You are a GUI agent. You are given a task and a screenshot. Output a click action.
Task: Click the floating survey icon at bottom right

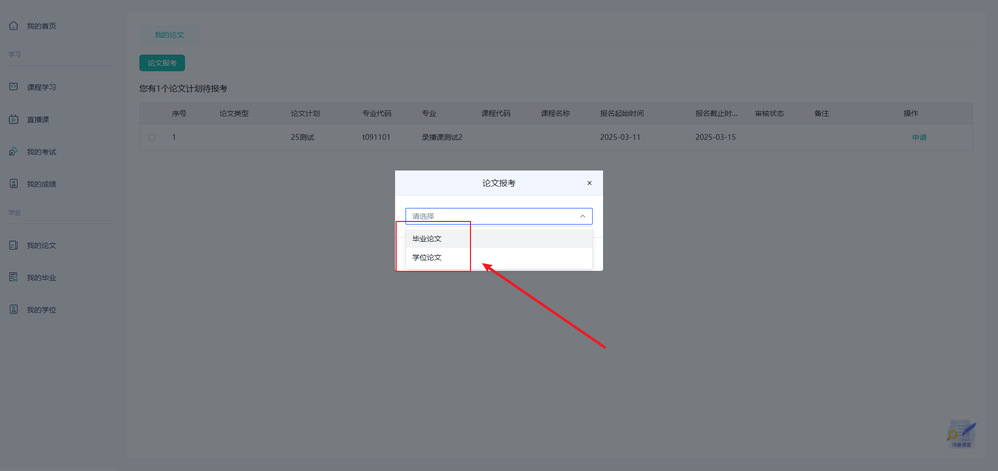[x=961, y=433]
